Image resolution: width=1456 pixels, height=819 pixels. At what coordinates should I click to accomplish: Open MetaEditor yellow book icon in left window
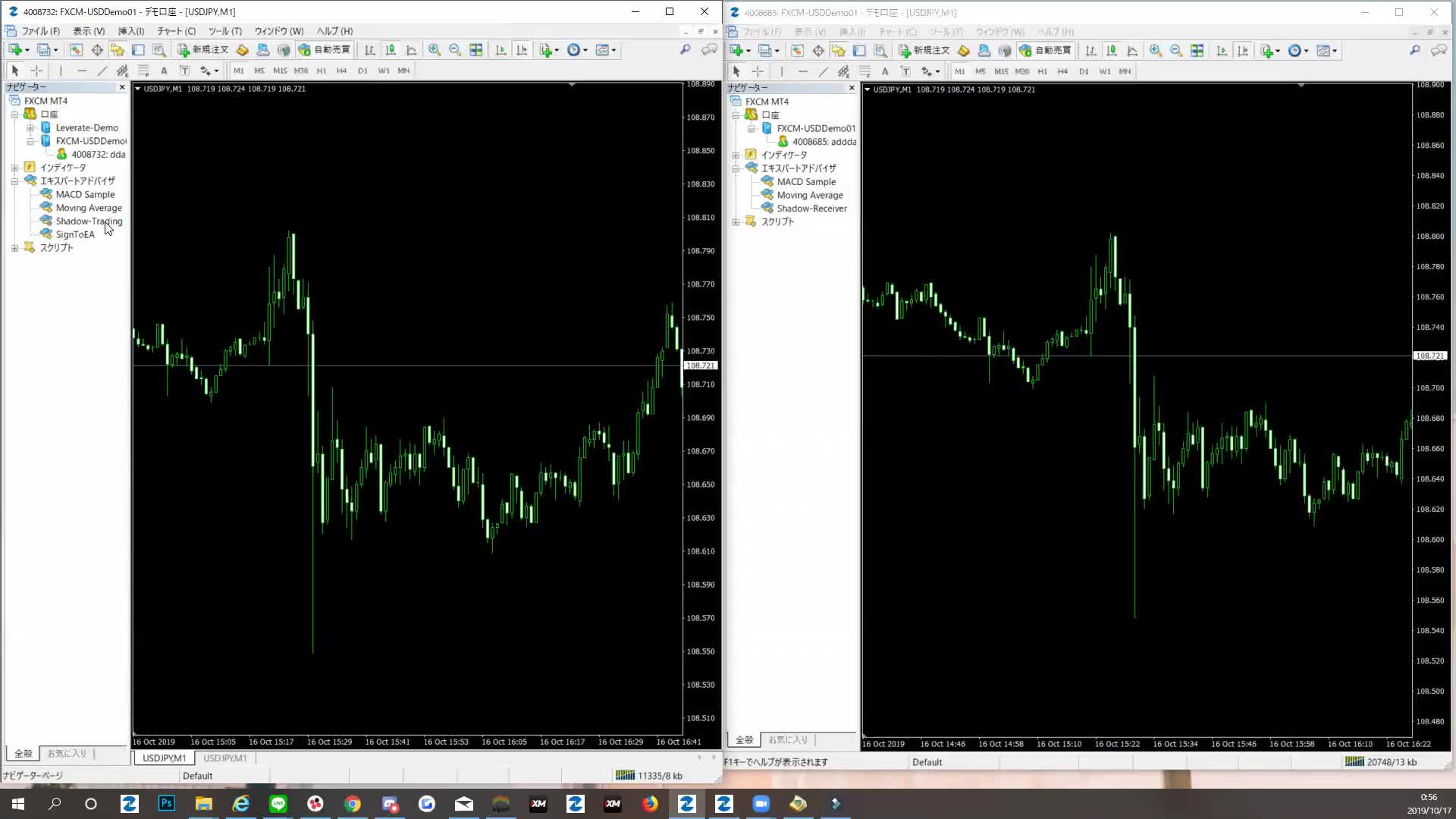pyautogui.click(x=243, y=50)
